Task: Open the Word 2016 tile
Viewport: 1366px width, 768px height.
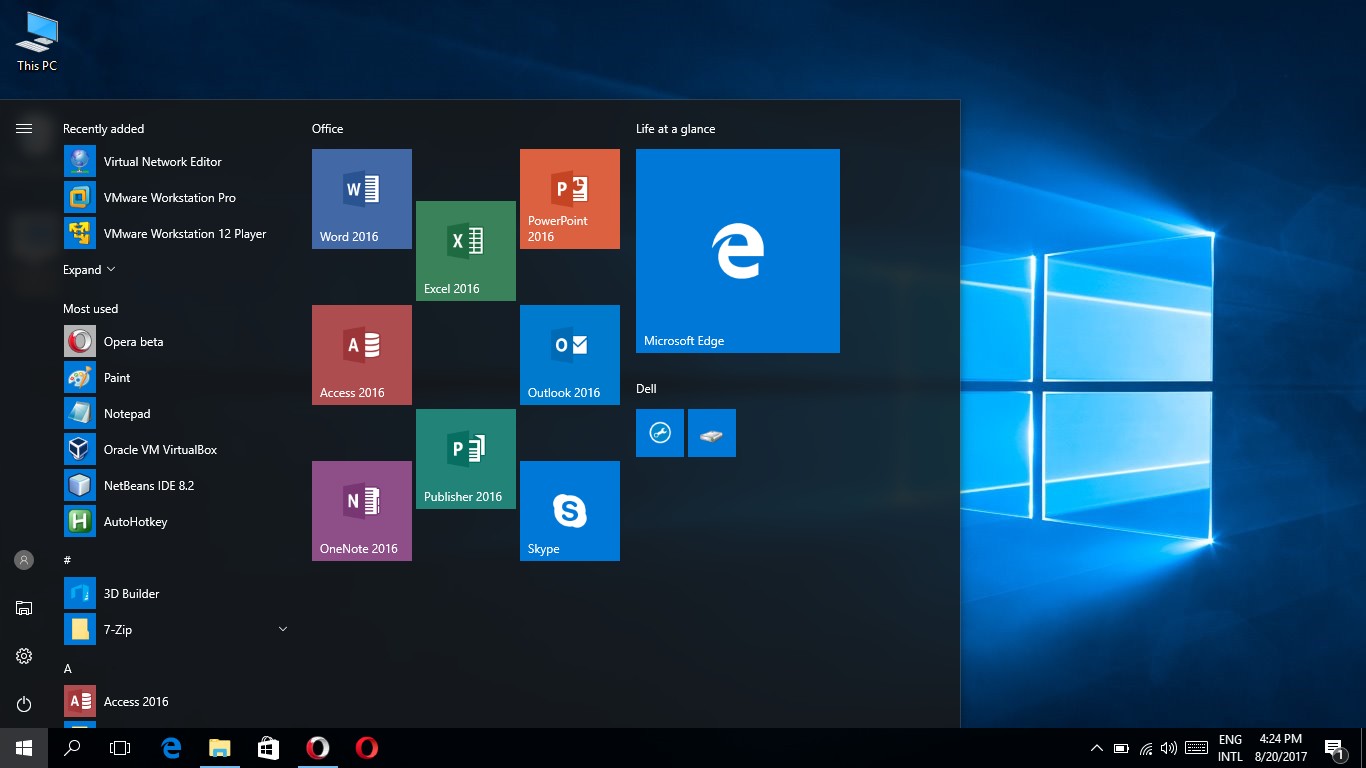Action: [361, 198]
